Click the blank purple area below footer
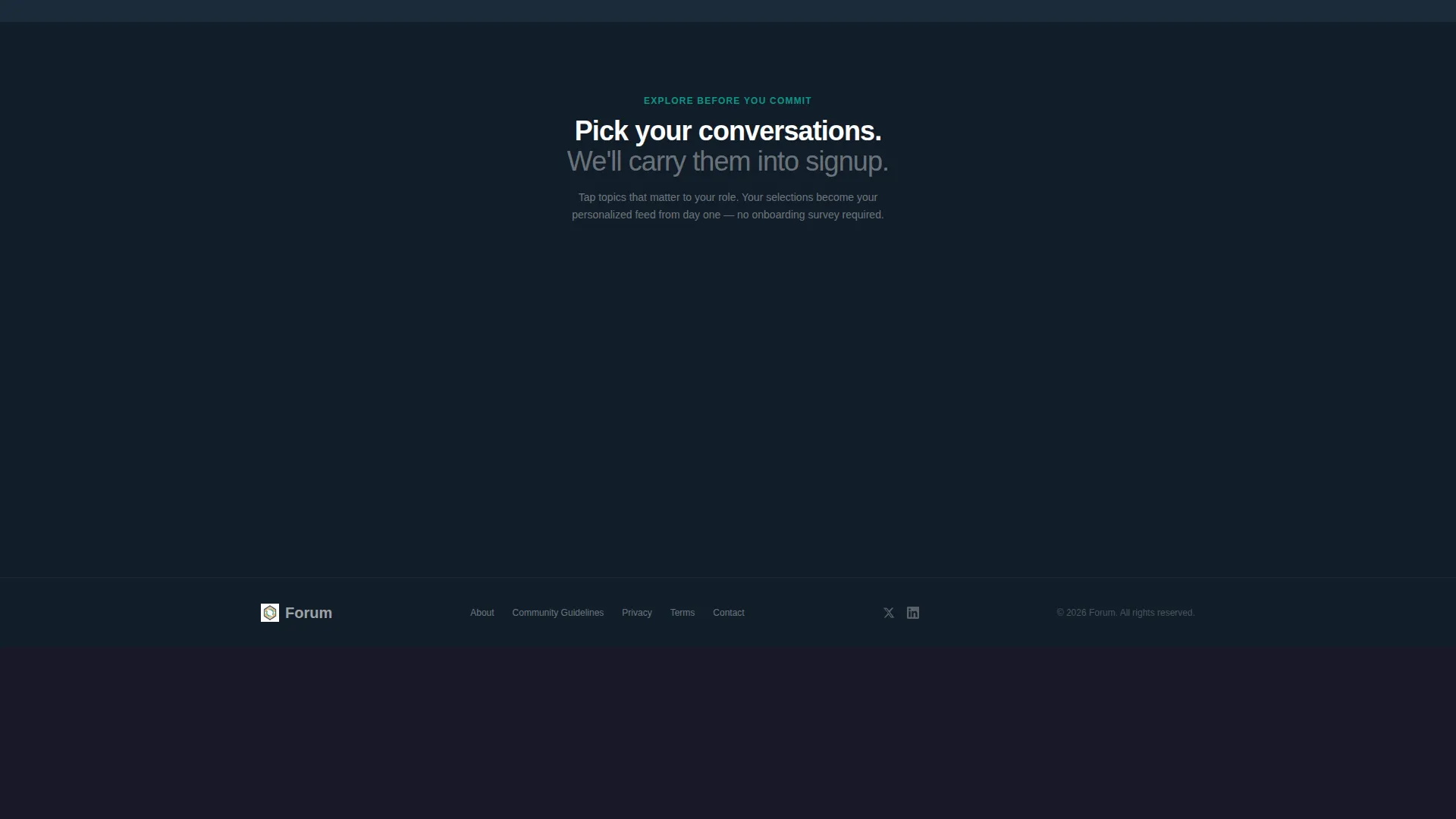 [728, 733]
